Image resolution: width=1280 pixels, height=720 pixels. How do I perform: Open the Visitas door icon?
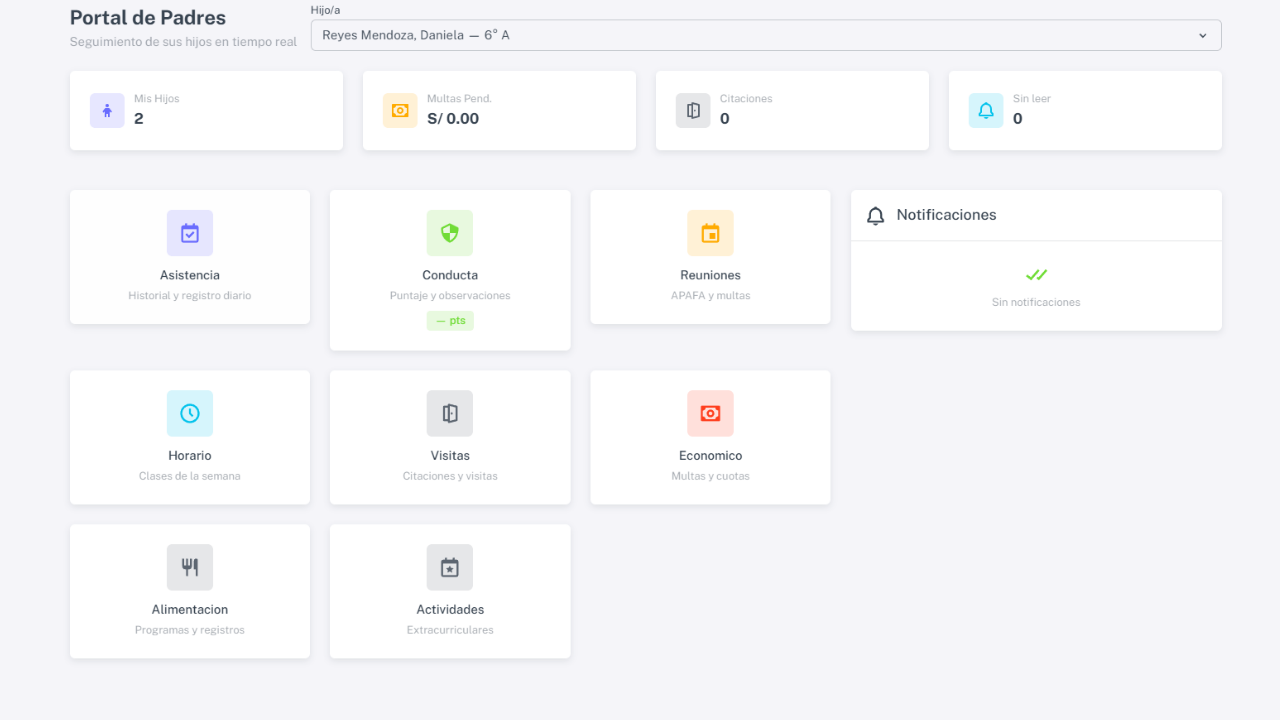[450, 413]
